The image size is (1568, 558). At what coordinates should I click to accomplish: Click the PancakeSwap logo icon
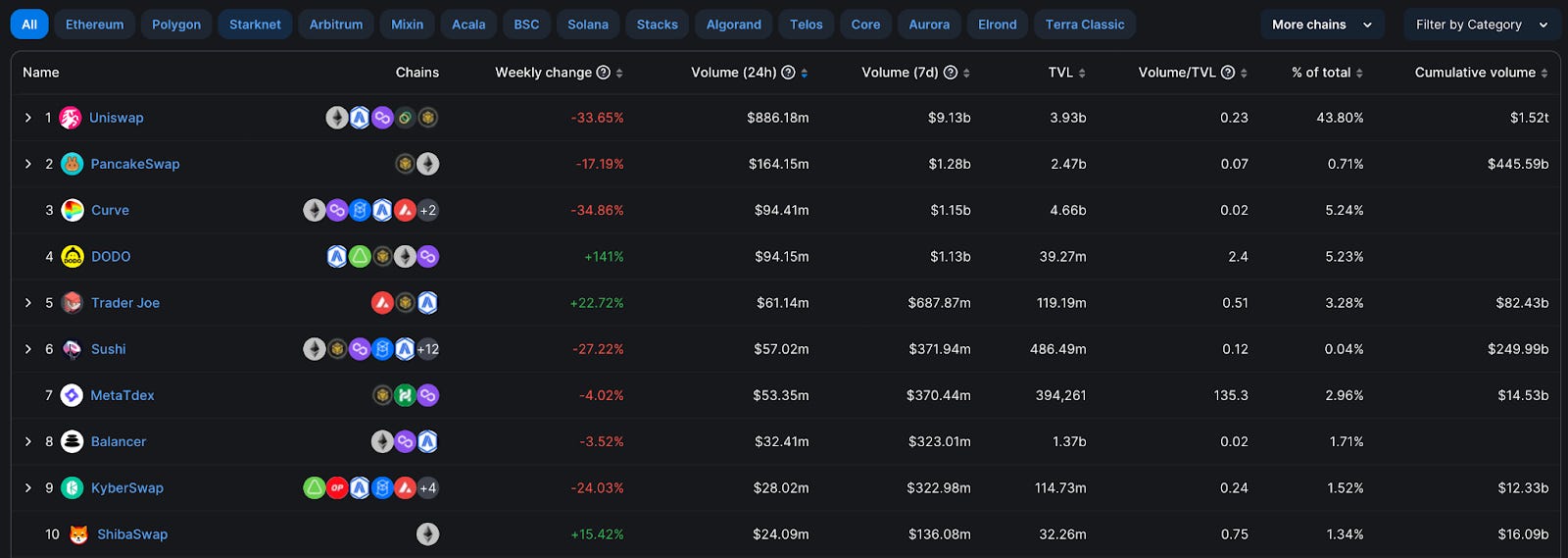coord(72,164)
